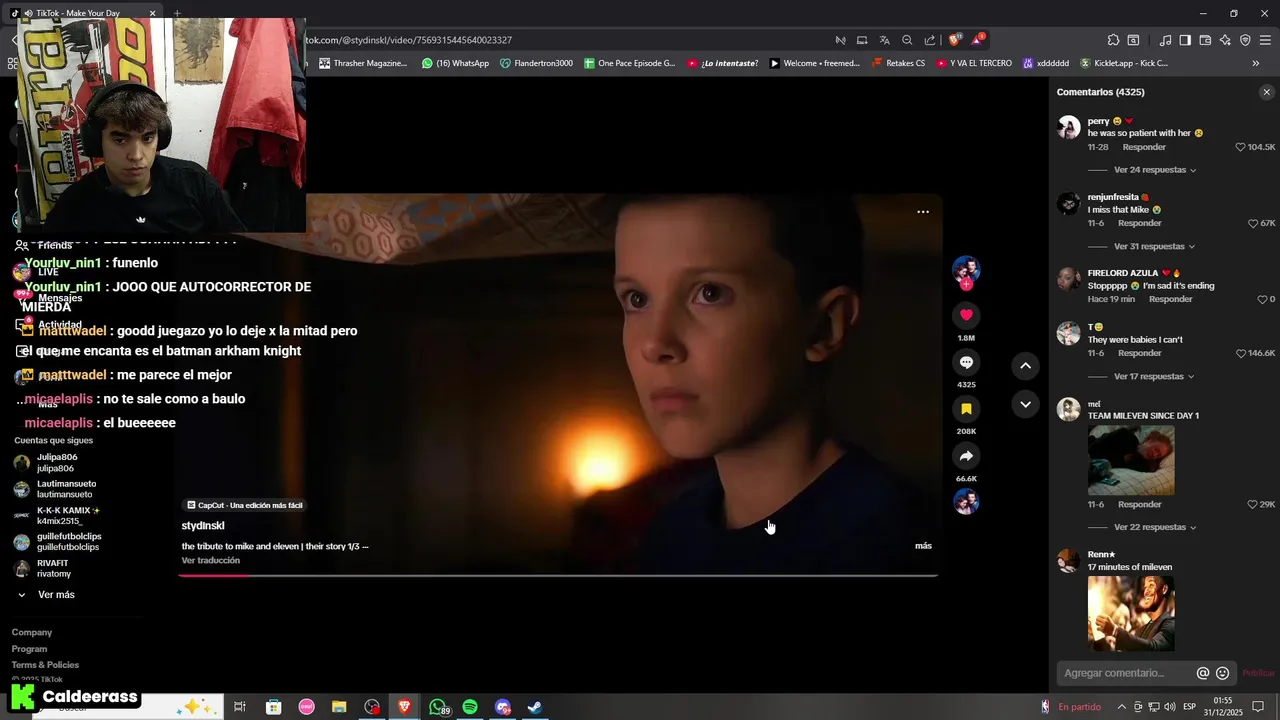Viewport: 1280px width, 720px height.
Task: Open the spinning sound disc icon
Action: (966, 501)
